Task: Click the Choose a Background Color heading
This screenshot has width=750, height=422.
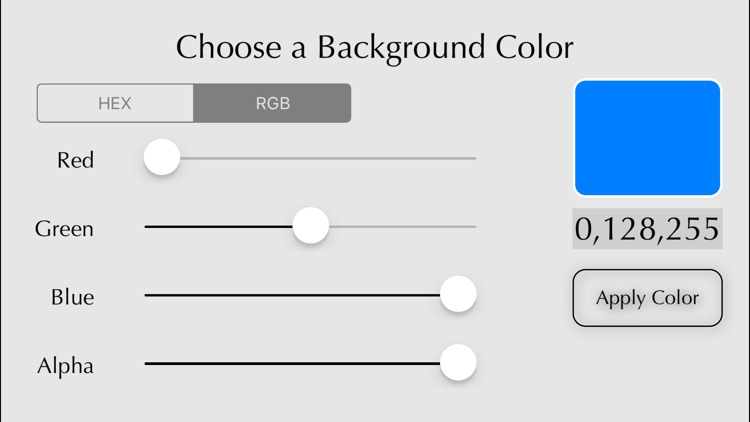Action: click(x=375, y=48)
